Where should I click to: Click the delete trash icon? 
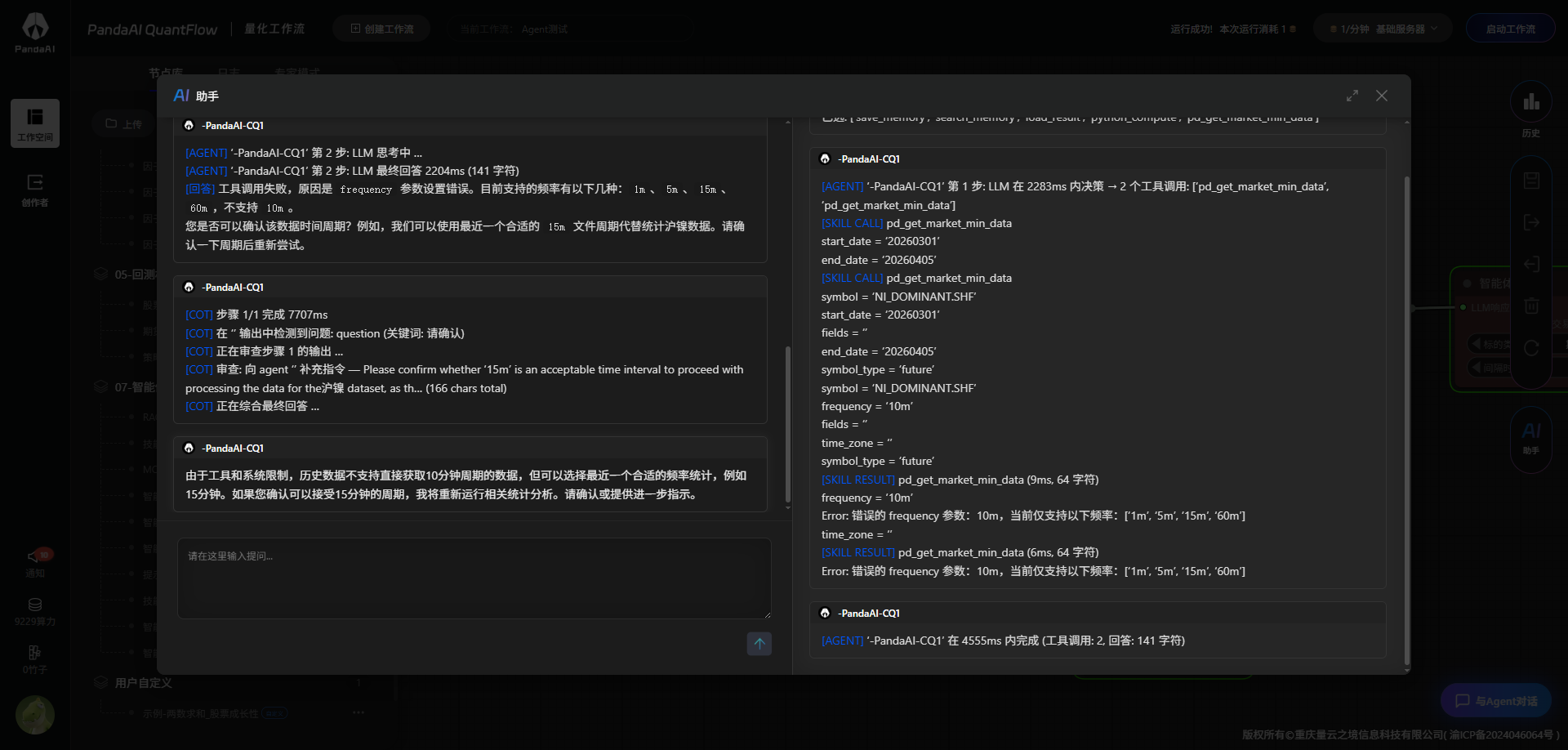click(x=1531, y=306)
